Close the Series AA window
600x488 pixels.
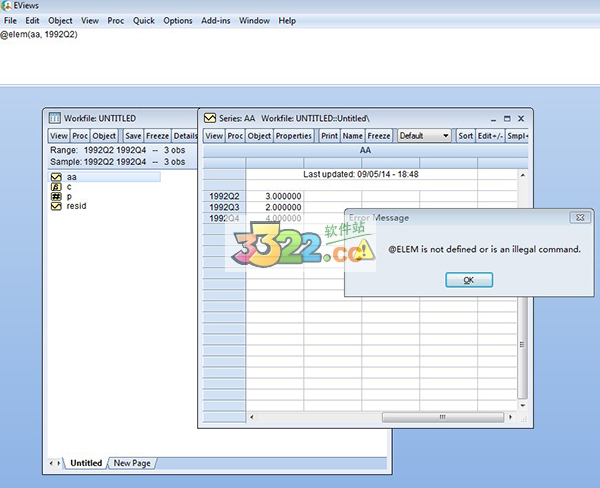tap(521, 119)
